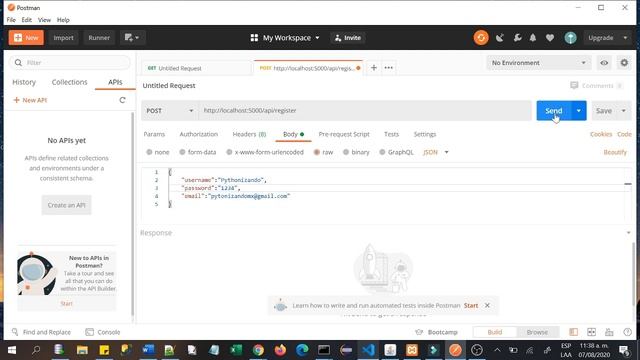Open the tab options ellipsis menu
This screenshot has height=360, width=640.
[x=389, y=68]
